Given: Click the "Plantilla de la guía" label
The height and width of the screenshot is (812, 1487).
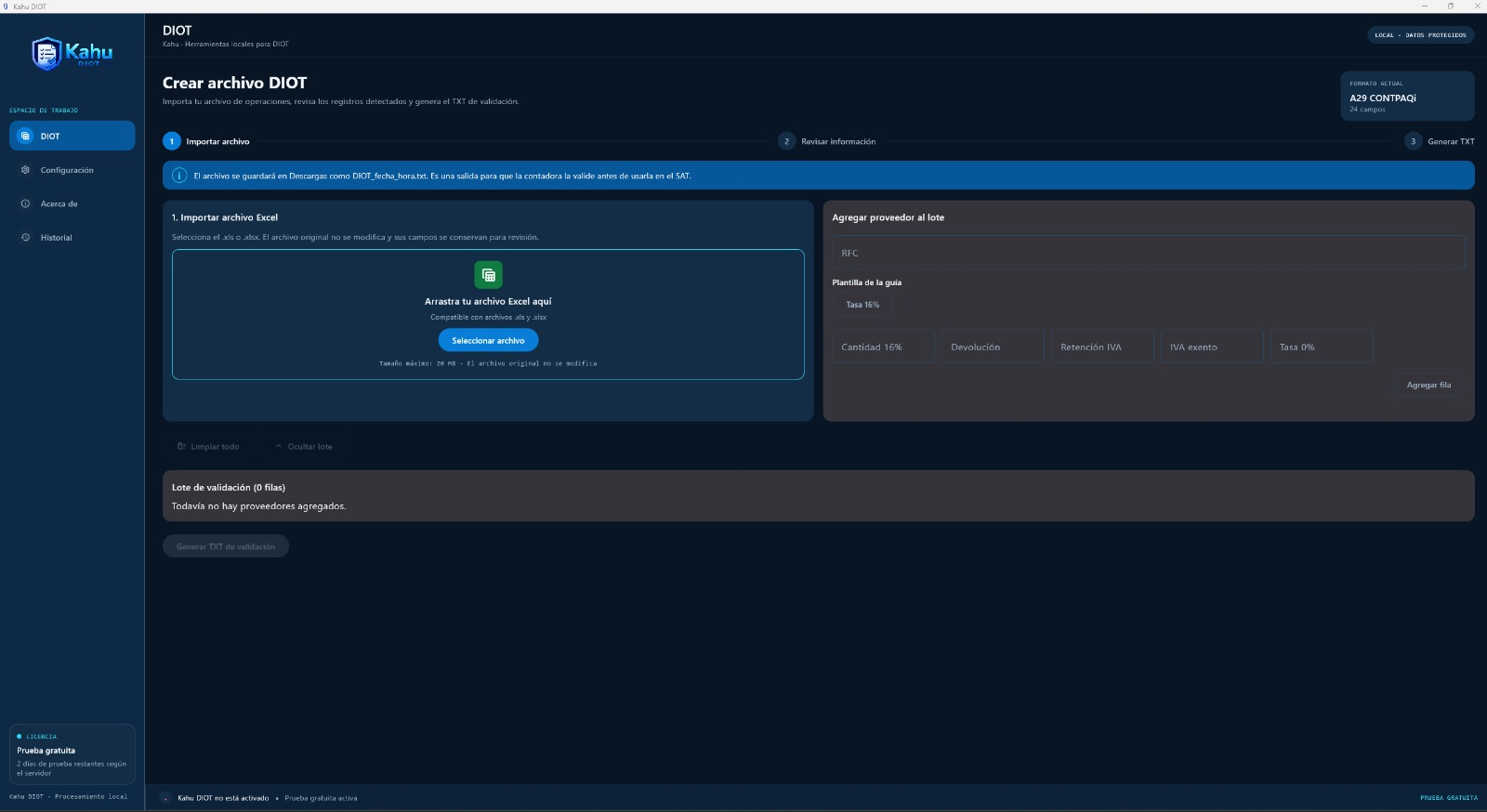Looking at the screenshot, I should click(x=866, y=282).
